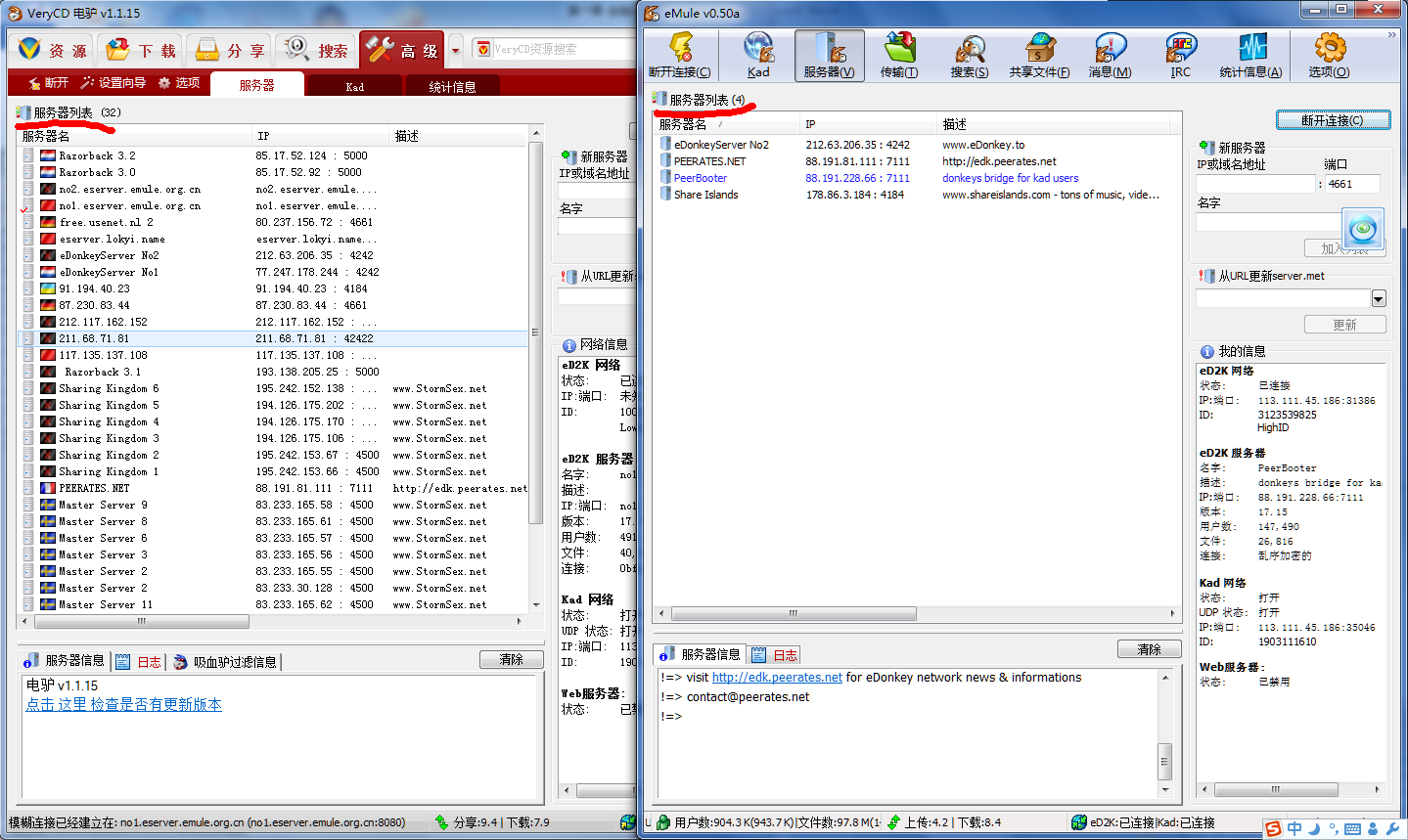Switch to the 日志 log tab in VeryCD
This screenshot has width=1408, height=840.
138,662
